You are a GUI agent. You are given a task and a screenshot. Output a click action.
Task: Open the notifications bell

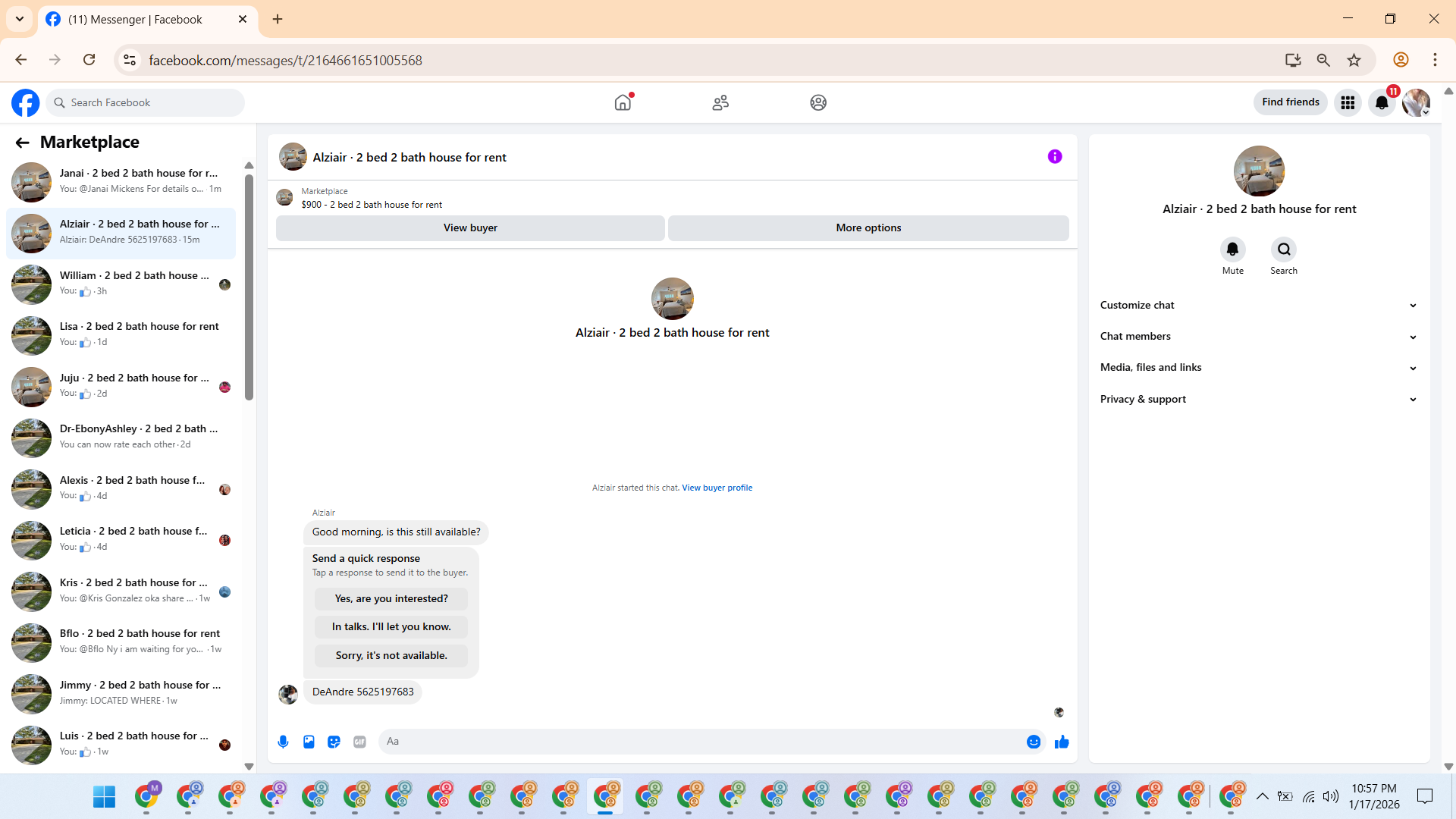pos(1382,102)
